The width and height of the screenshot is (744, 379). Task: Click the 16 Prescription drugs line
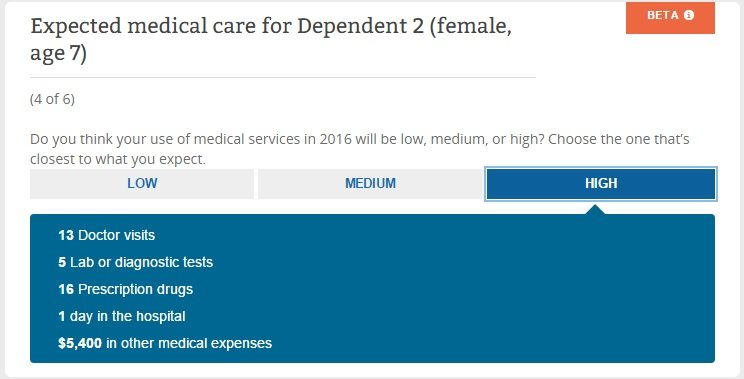click(x=126, y=289)
